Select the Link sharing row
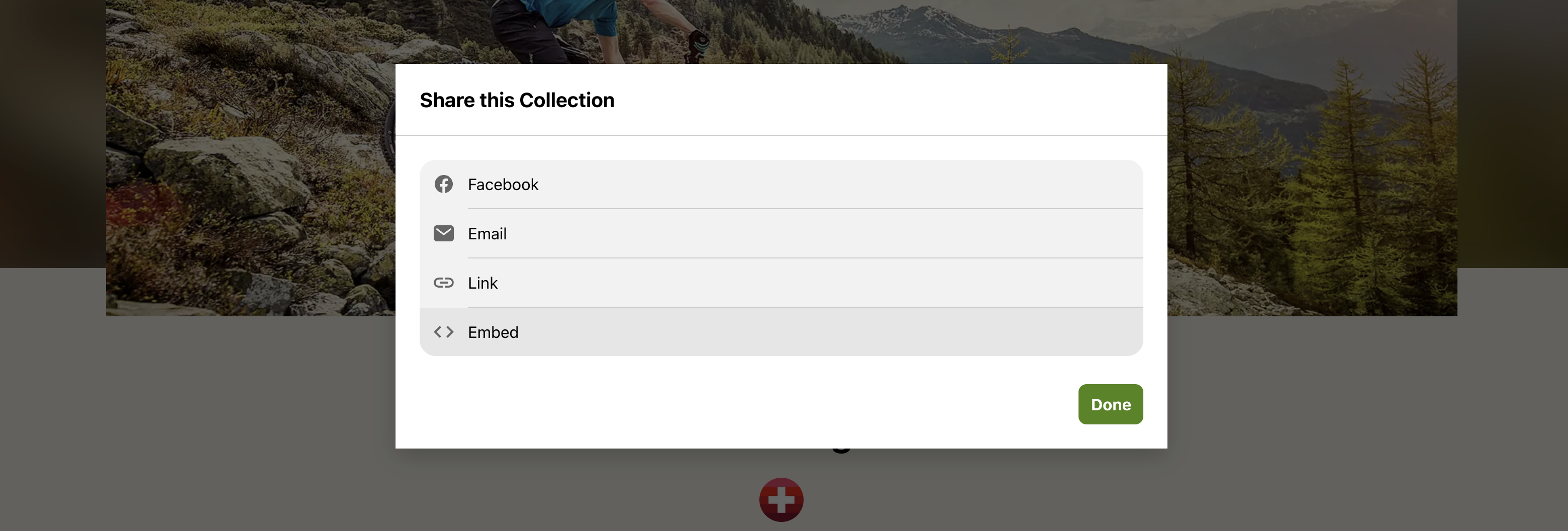This screenshot has height=531, width=1568. pos(781,283)
